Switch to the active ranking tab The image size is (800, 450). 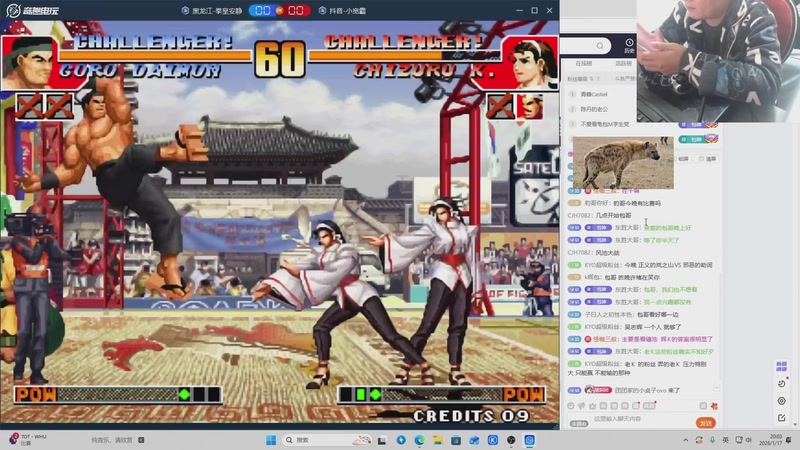[x=623, y=63]
